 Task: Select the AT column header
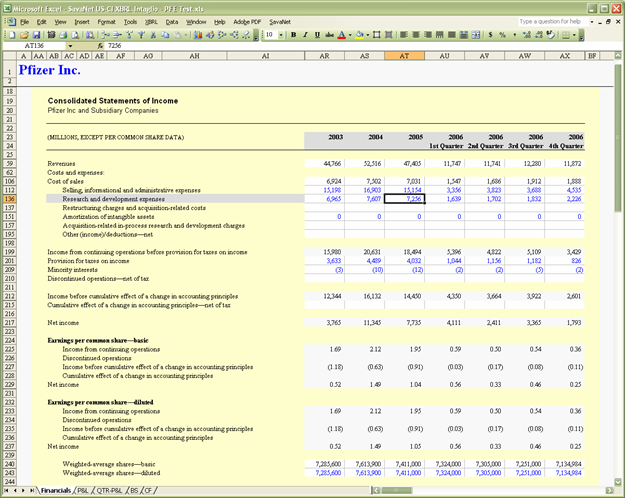[x=404, y=56]
